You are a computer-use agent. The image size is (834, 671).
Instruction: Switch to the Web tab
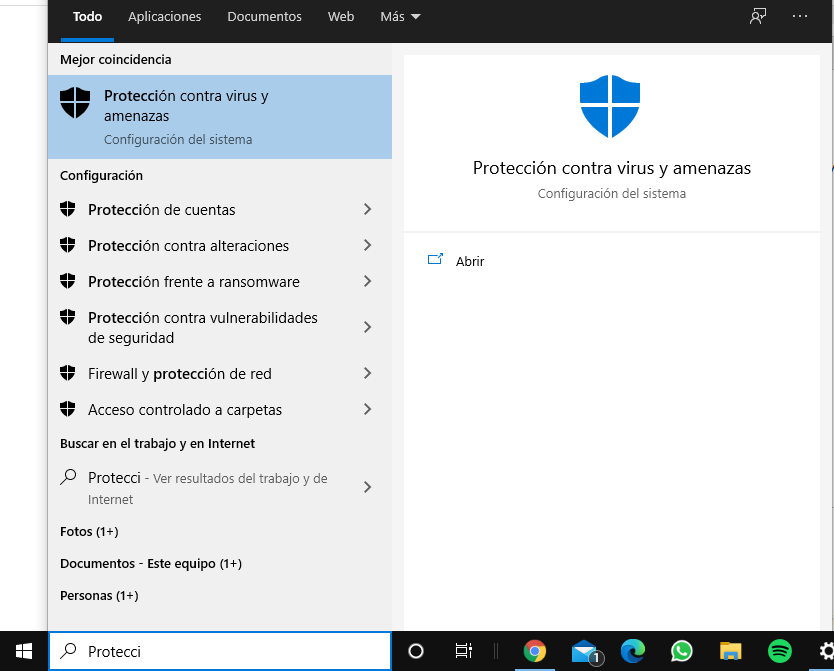[x=341, y=17]
